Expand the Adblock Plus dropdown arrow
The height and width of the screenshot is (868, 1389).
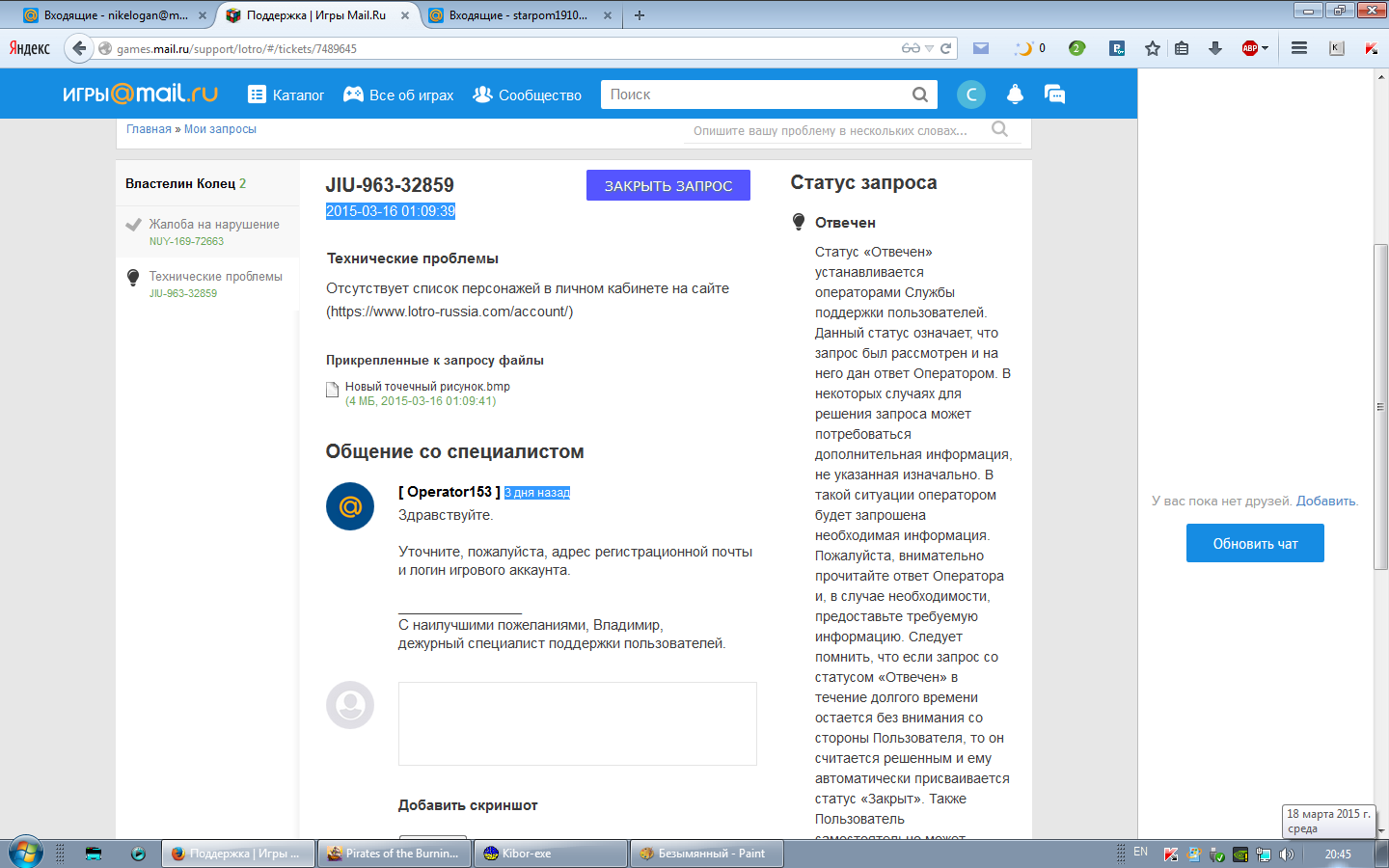[x=1266, y=48]
